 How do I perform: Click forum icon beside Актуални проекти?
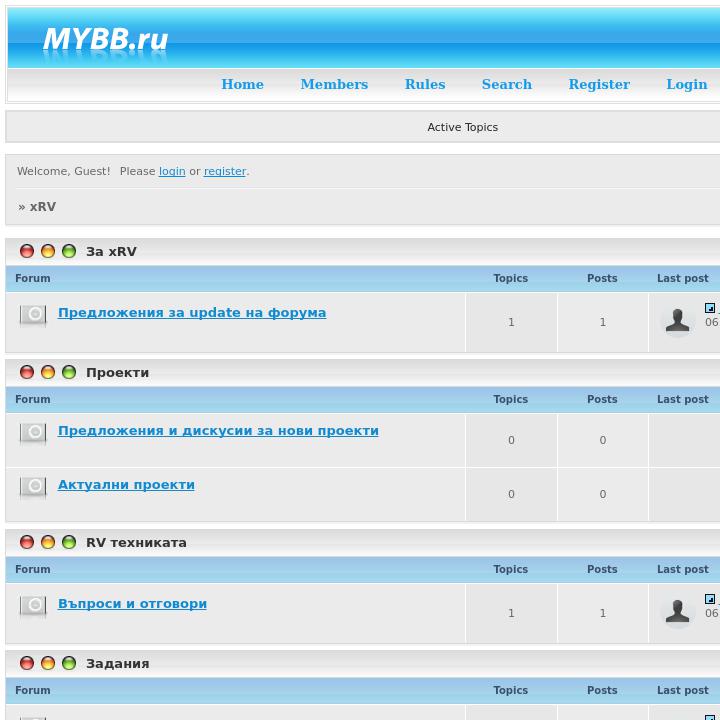[x=33, y=487]
